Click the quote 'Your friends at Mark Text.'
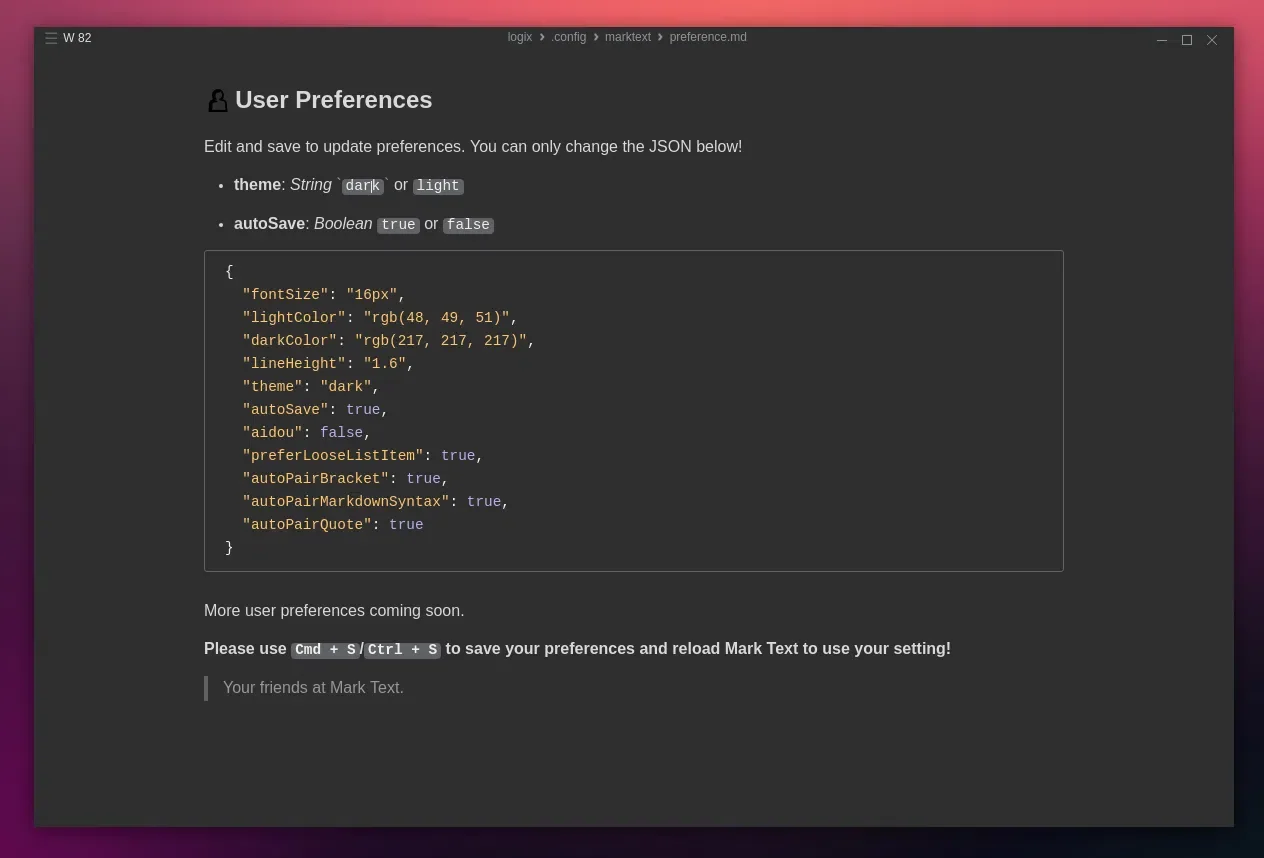The image size is (1264, 858). (x=313, y=688)
